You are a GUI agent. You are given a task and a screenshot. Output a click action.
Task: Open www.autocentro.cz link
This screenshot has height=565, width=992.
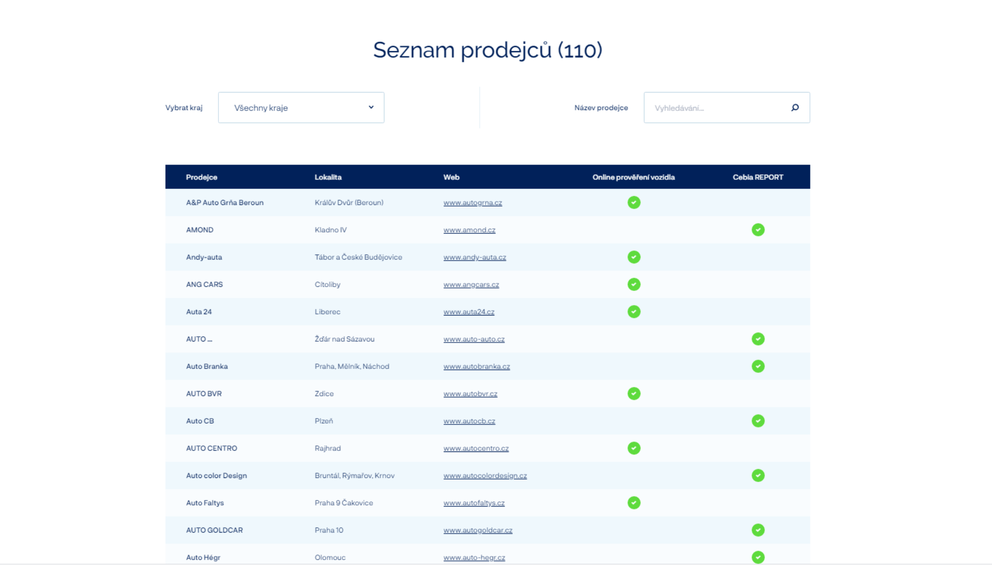pos(476,448)
